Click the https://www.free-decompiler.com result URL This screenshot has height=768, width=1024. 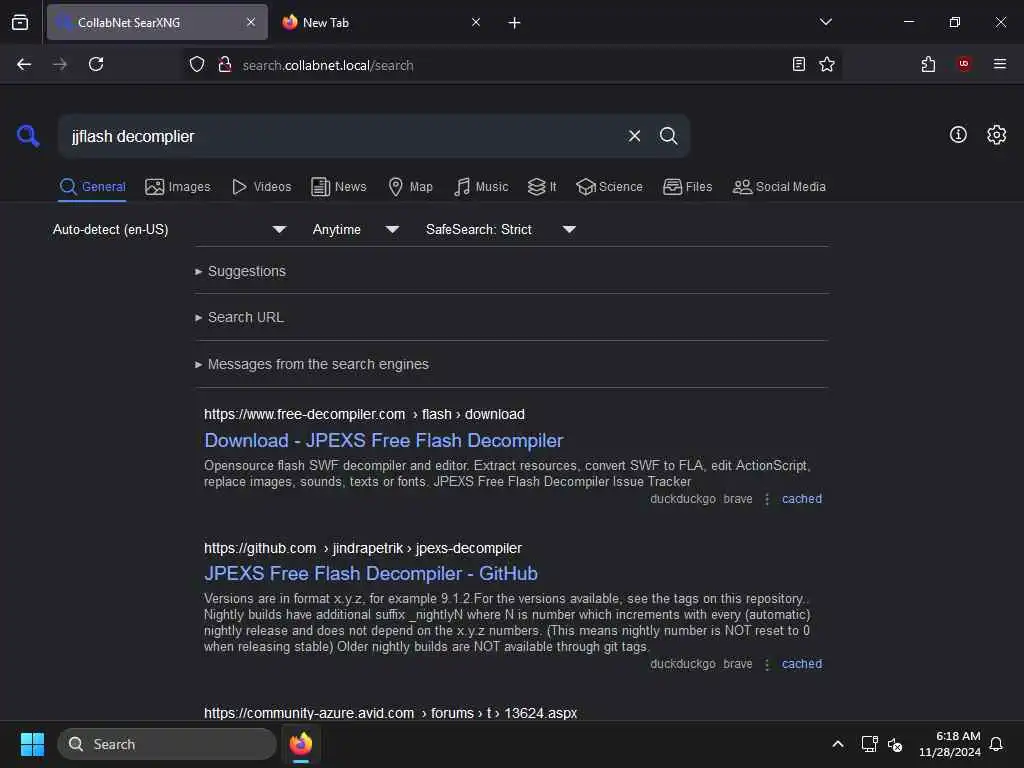364,414
